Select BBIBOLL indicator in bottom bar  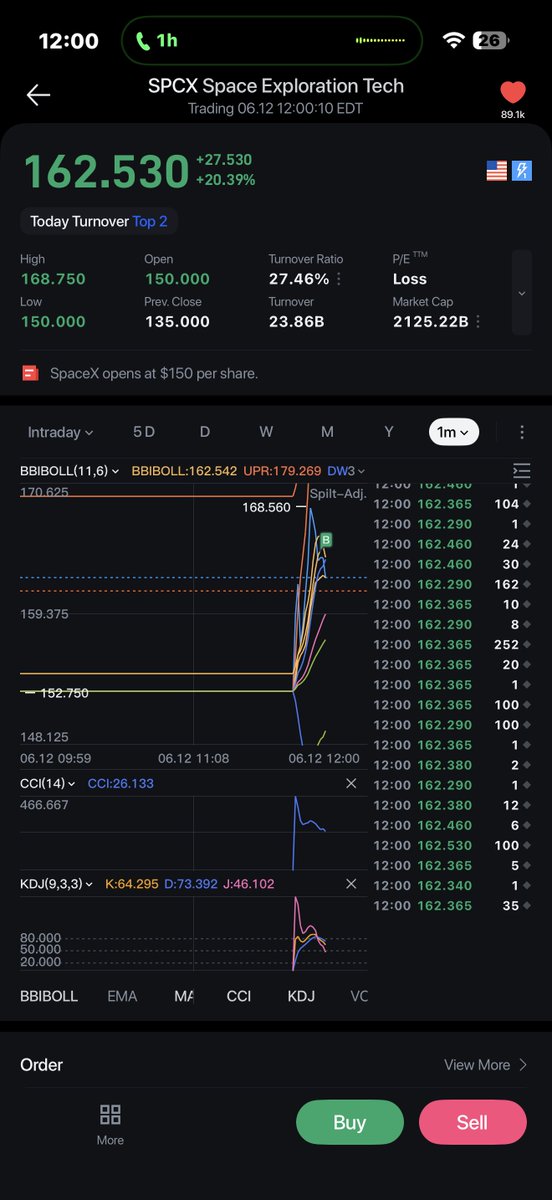point(49,996)
